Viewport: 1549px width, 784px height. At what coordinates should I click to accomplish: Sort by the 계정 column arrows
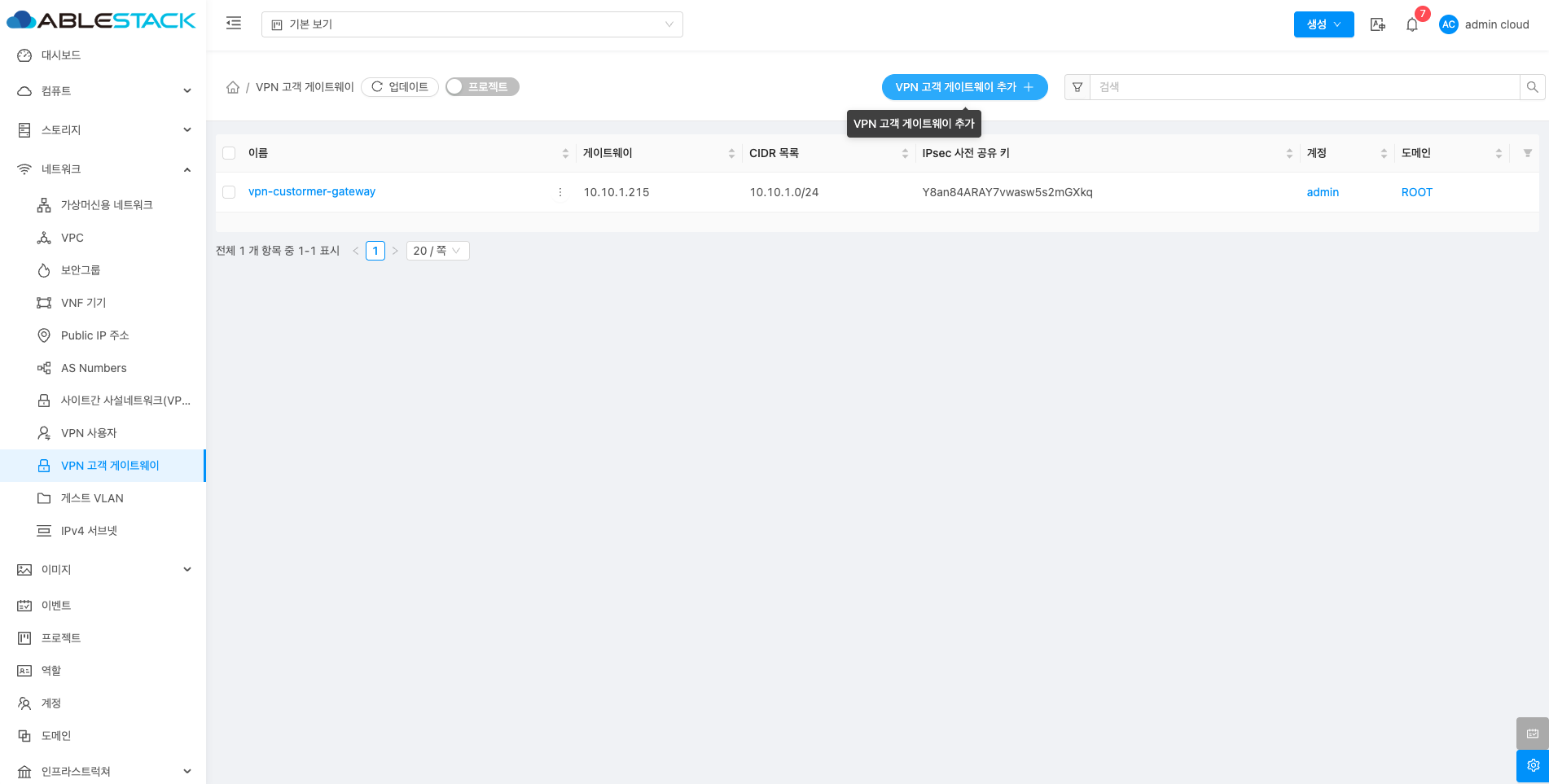[1384, 153]
